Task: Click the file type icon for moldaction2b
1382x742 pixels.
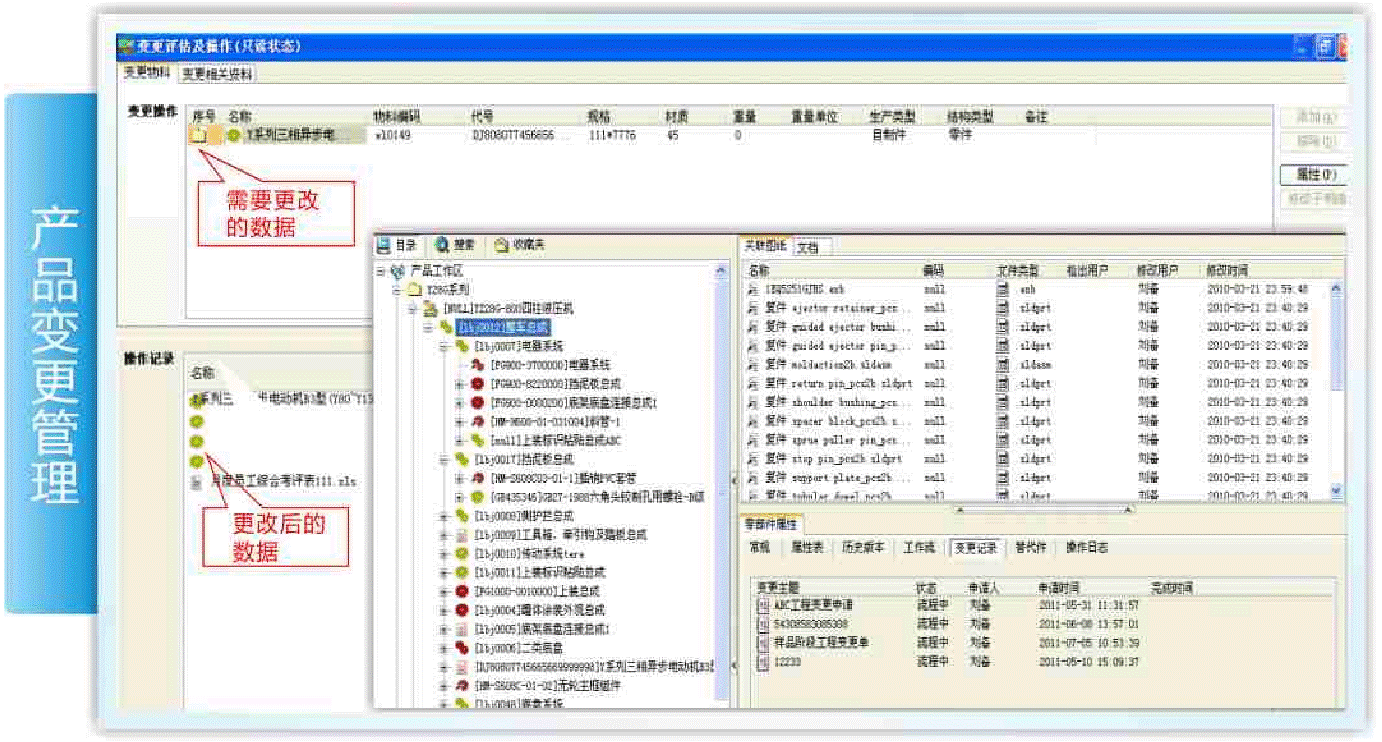Action: pyautogui.click(x=1002, y=365)
